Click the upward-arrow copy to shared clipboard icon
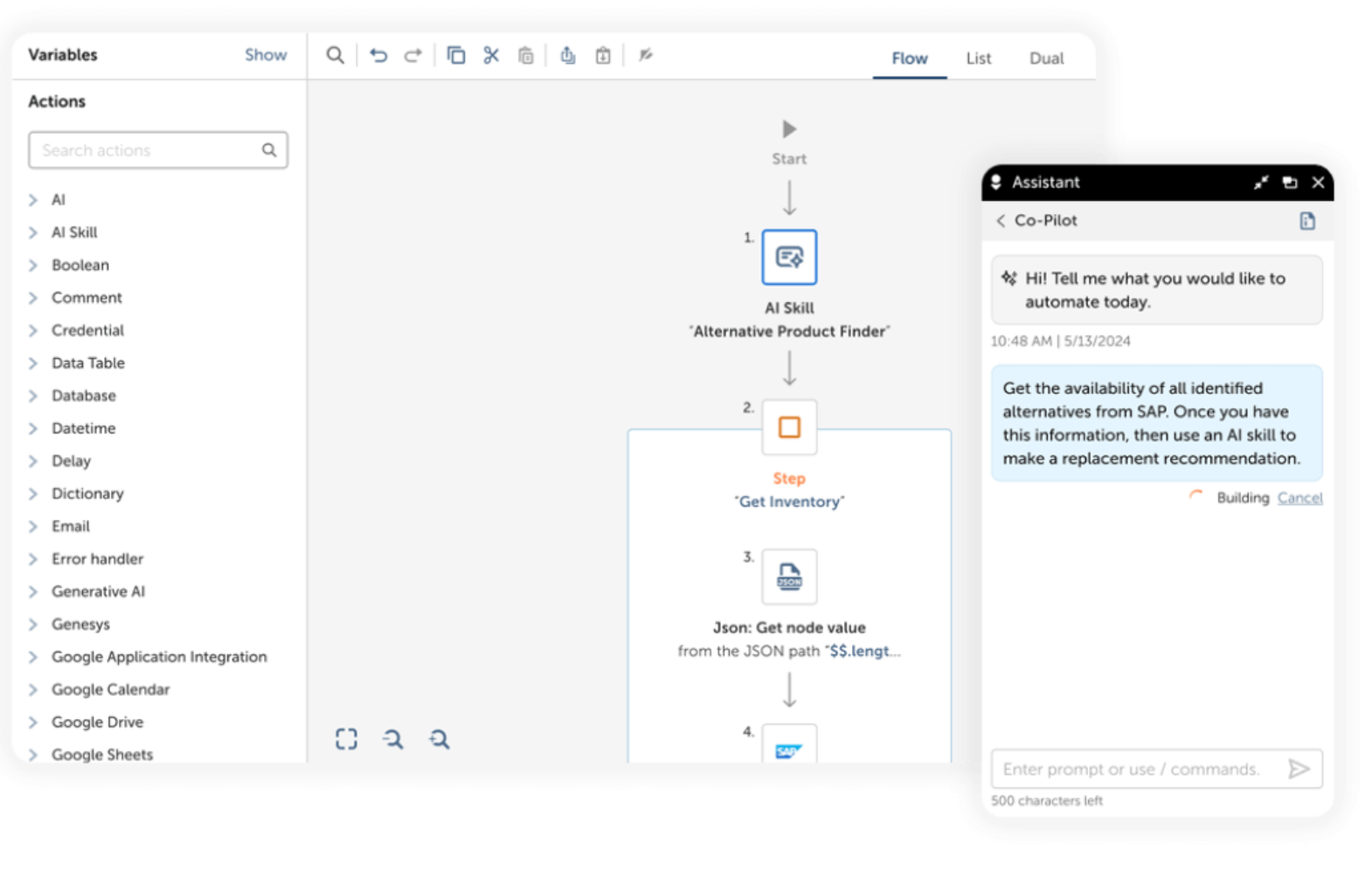1372x878 pixels. 568,55
